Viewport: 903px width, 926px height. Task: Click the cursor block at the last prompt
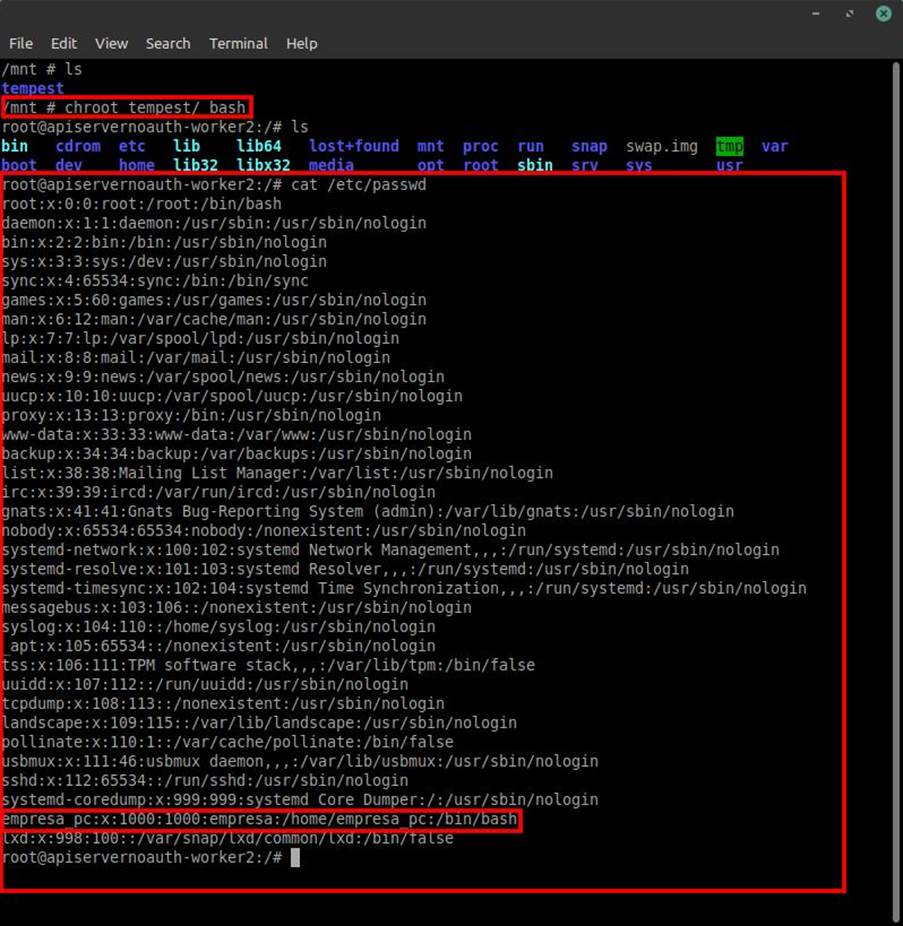(x=295, y=858)
